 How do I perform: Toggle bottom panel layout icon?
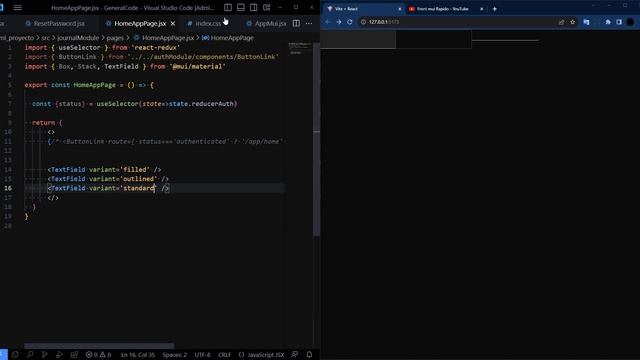[241, 8]
